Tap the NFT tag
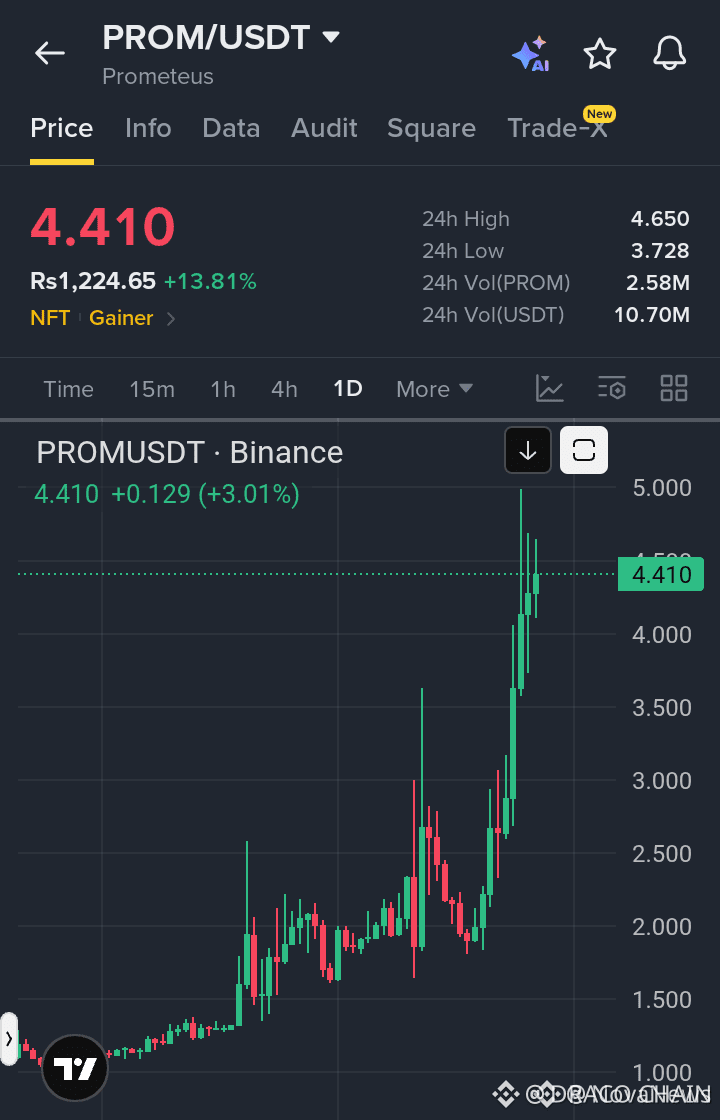The image size is (720, 1120). point(50,318)
